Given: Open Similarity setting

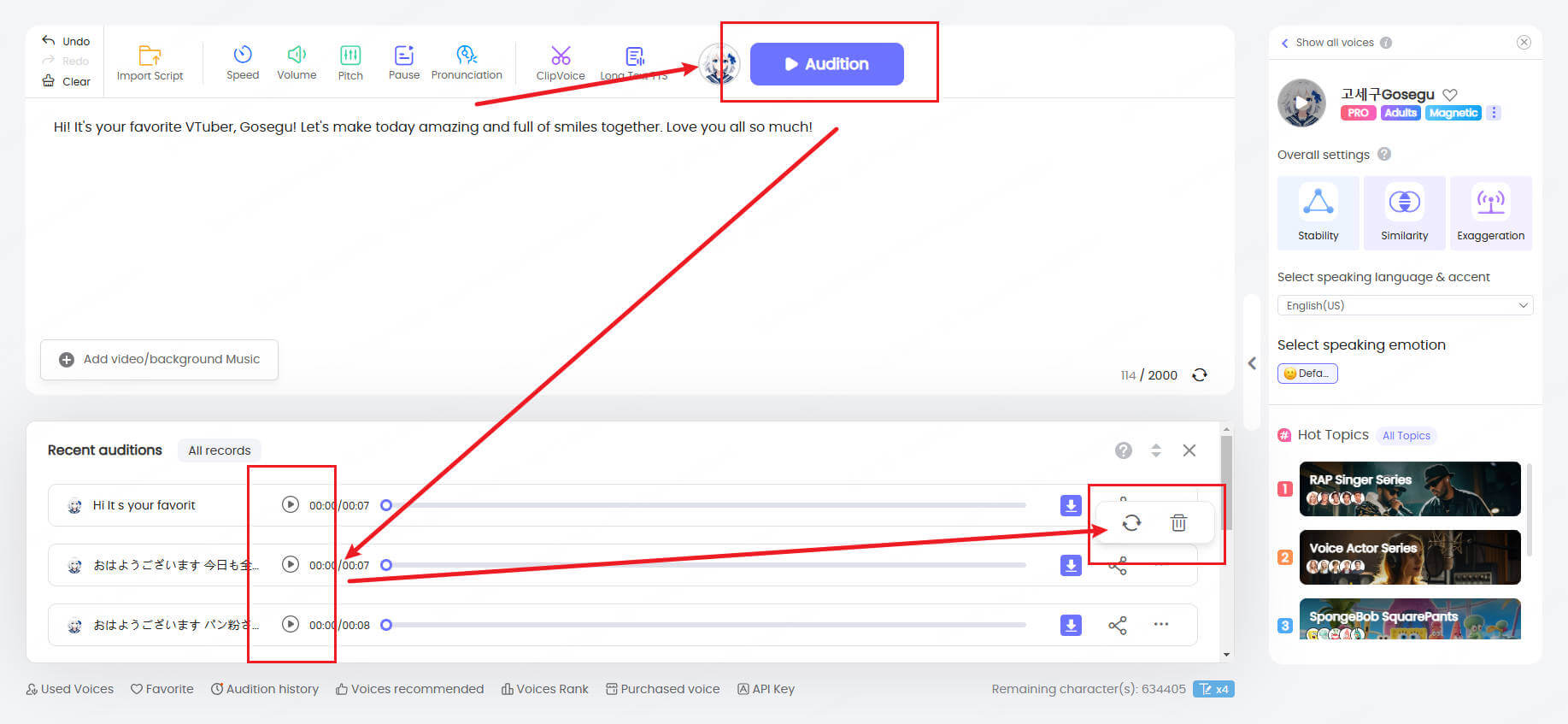Looking at the screenshot, I should tap(1405, 213).
